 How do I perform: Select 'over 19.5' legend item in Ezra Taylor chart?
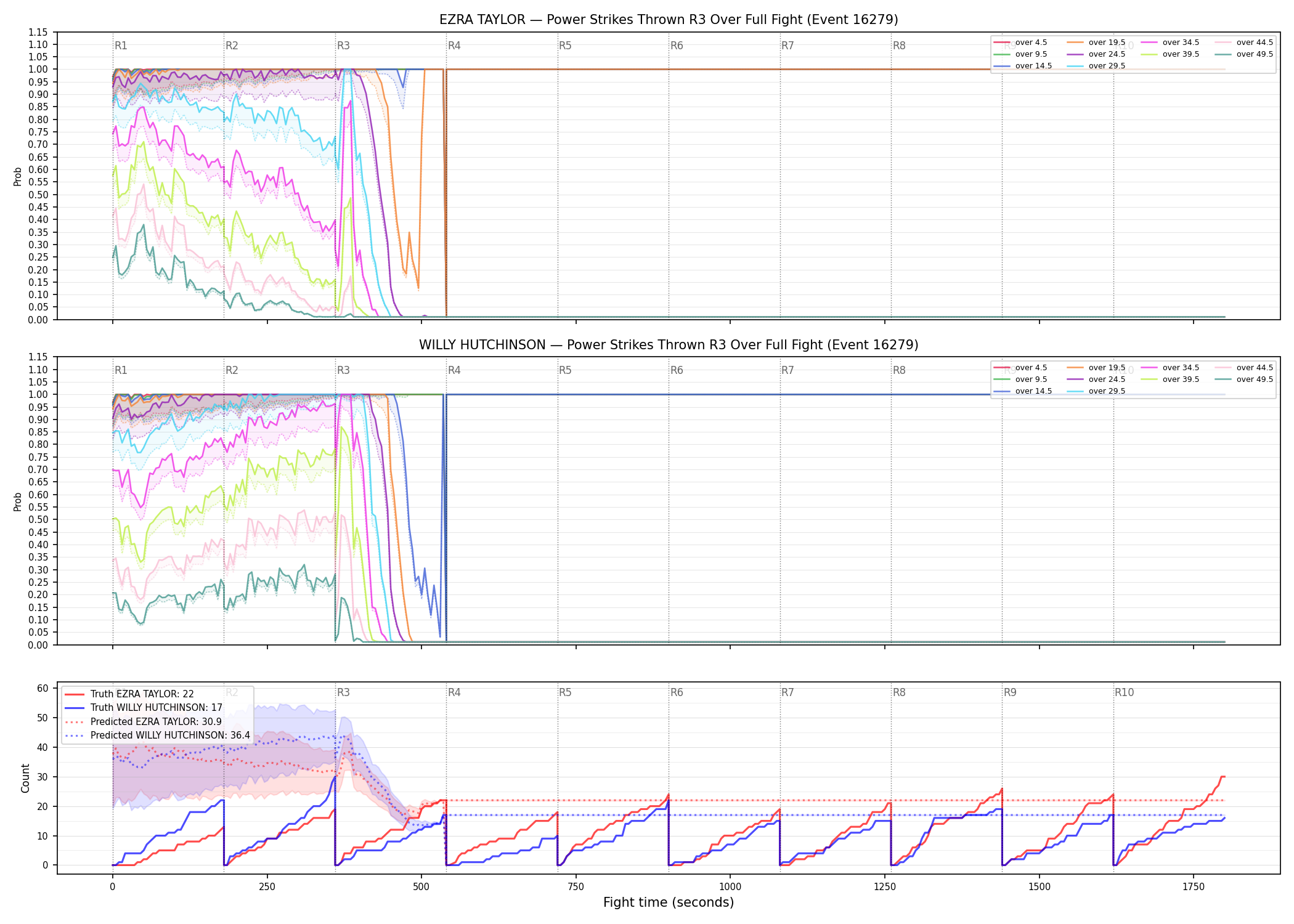[1096, 43]
